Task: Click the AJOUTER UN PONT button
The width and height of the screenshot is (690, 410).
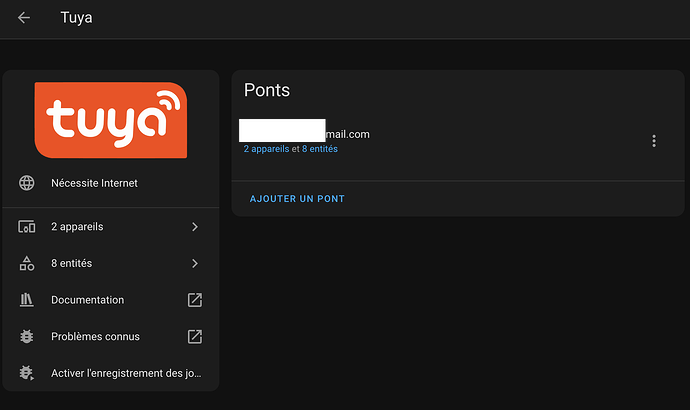Action: click(297, 199)
